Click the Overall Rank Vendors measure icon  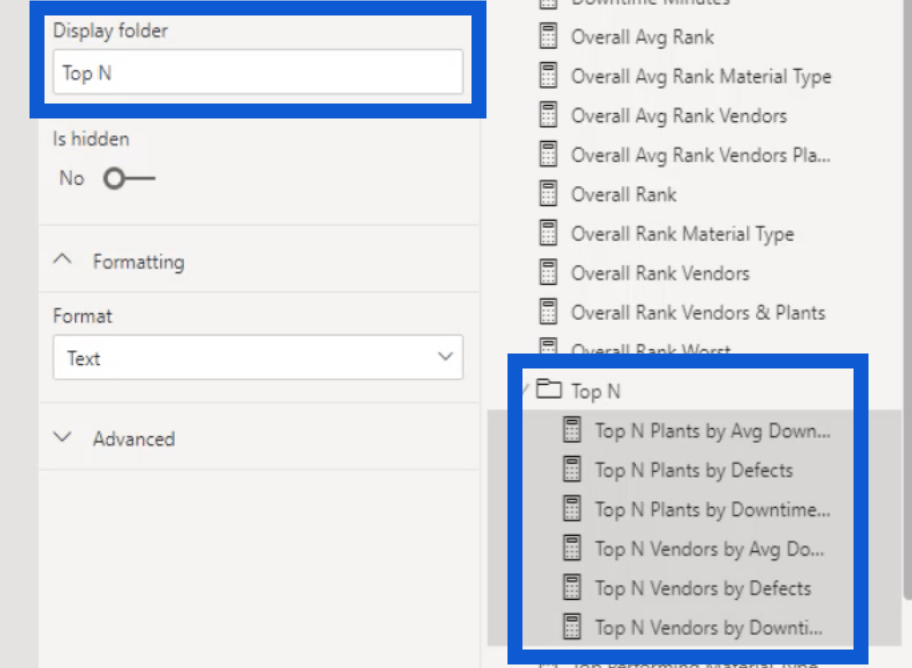coord(548,272)
